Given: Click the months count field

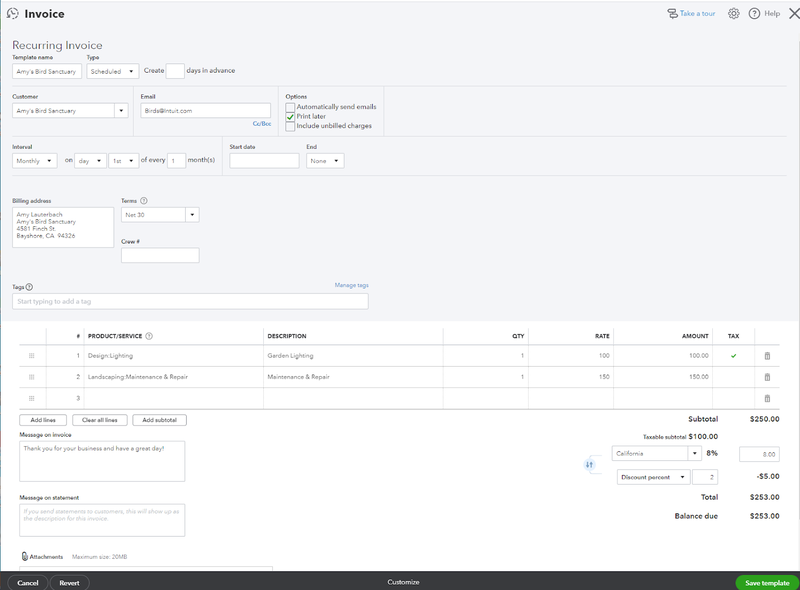Looking at the screenshot, I should pyautogui.click(x=177, y=161).
